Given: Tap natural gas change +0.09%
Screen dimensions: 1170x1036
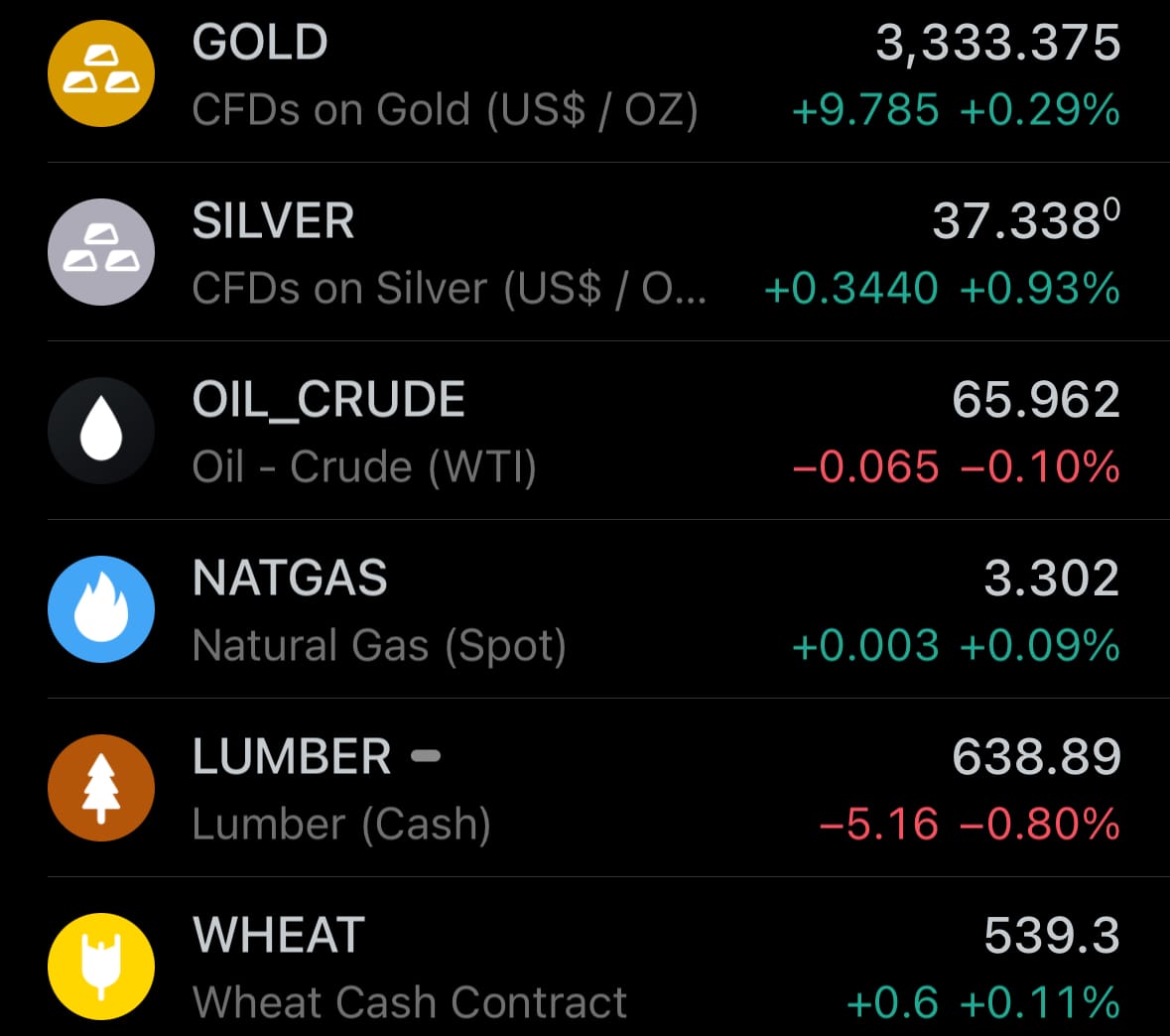Looking at the screenshot, I should (x=1040, y=646).
